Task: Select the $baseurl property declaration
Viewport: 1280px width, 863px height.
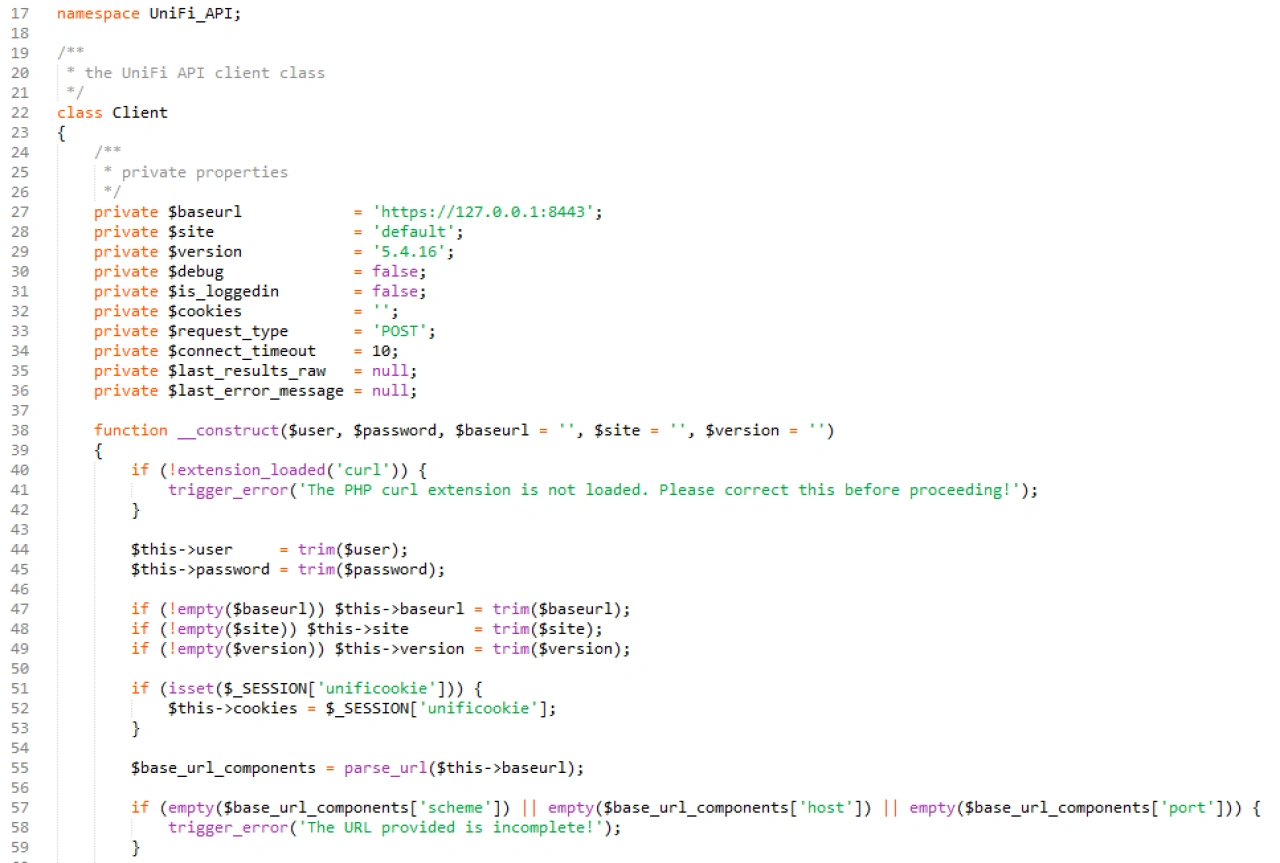Action: (205, 211)
